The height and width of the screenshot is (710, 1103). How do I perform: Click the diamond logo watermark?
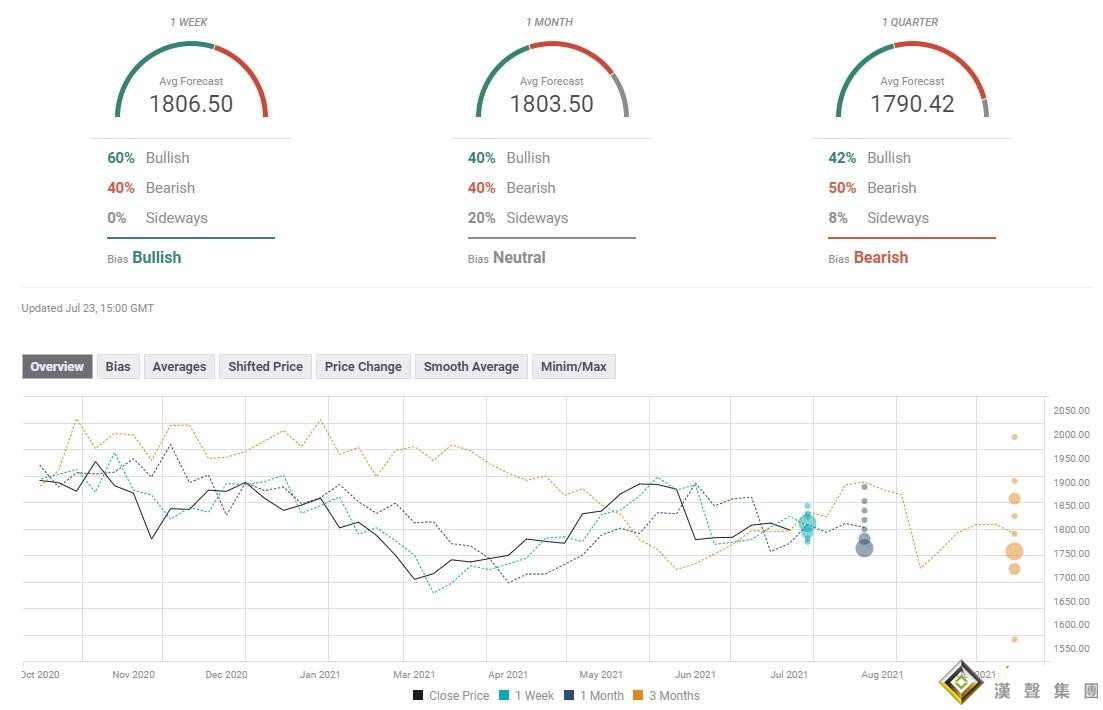coord(962,683)
